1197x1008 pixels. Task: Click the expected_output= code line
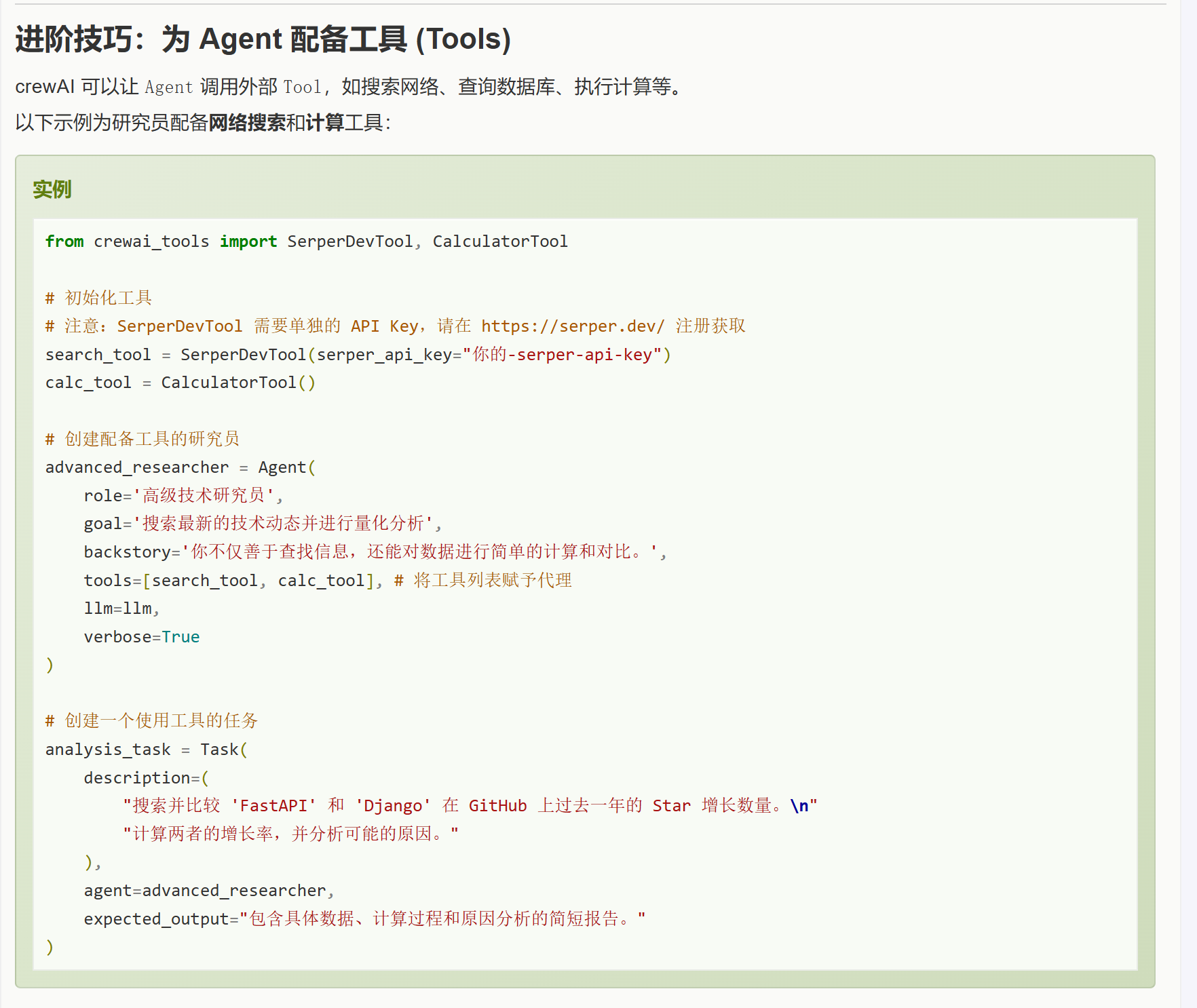(365, 919)
